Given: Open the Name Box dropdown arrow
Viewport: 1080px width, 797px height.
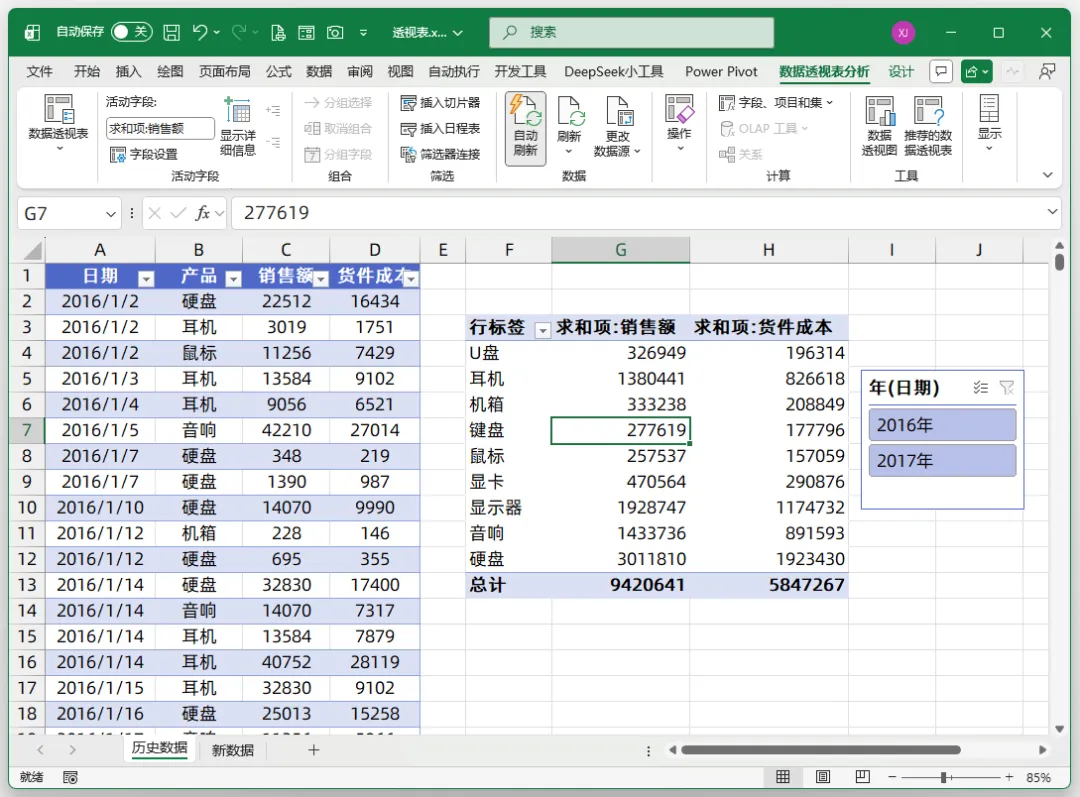Looking at the screenshot, I should click(x=110, y=214).
